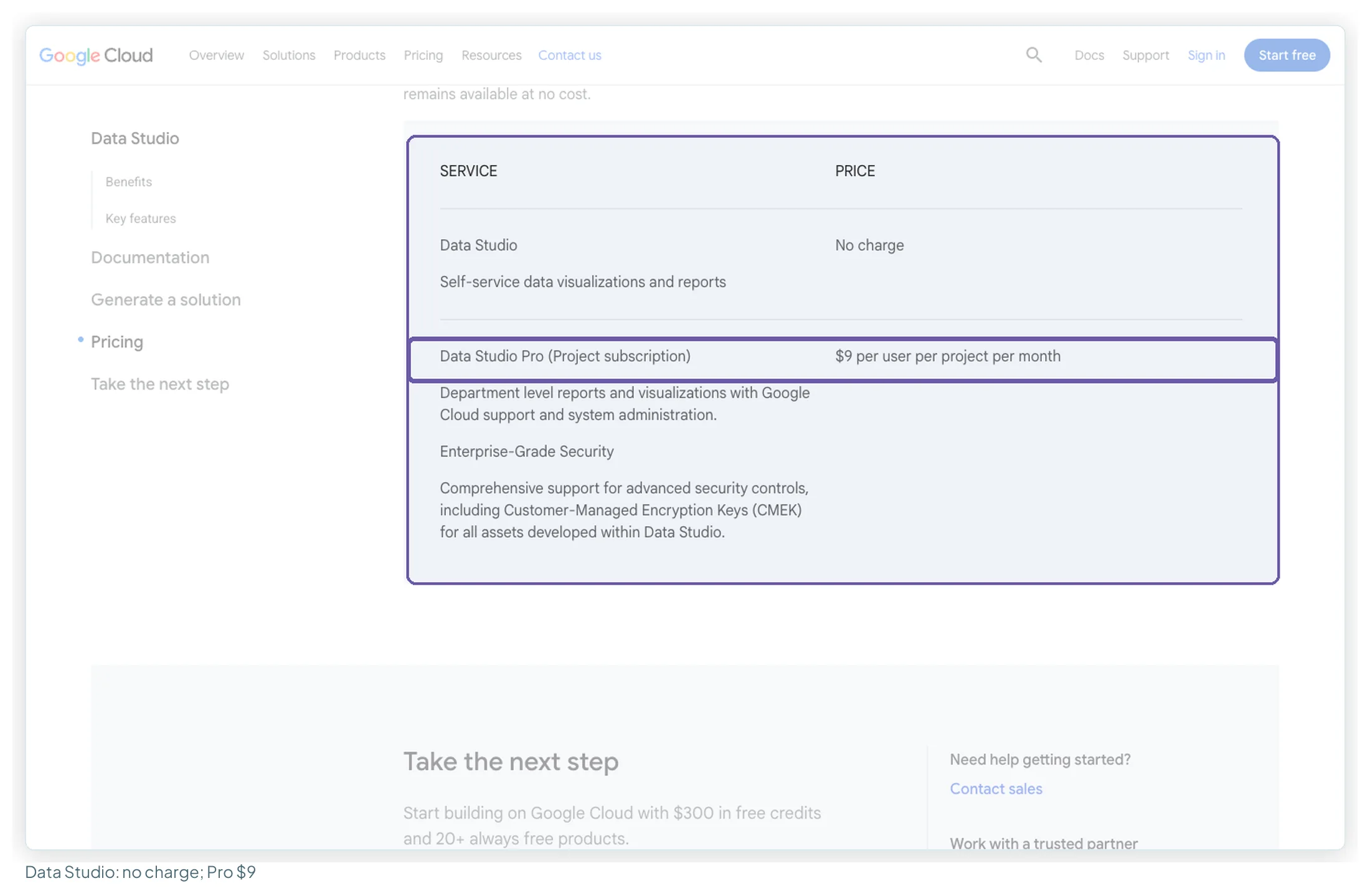1370x896 pixels.
Task: Jump to Take the next step in sidebar
Action: (x=160, y=384)
